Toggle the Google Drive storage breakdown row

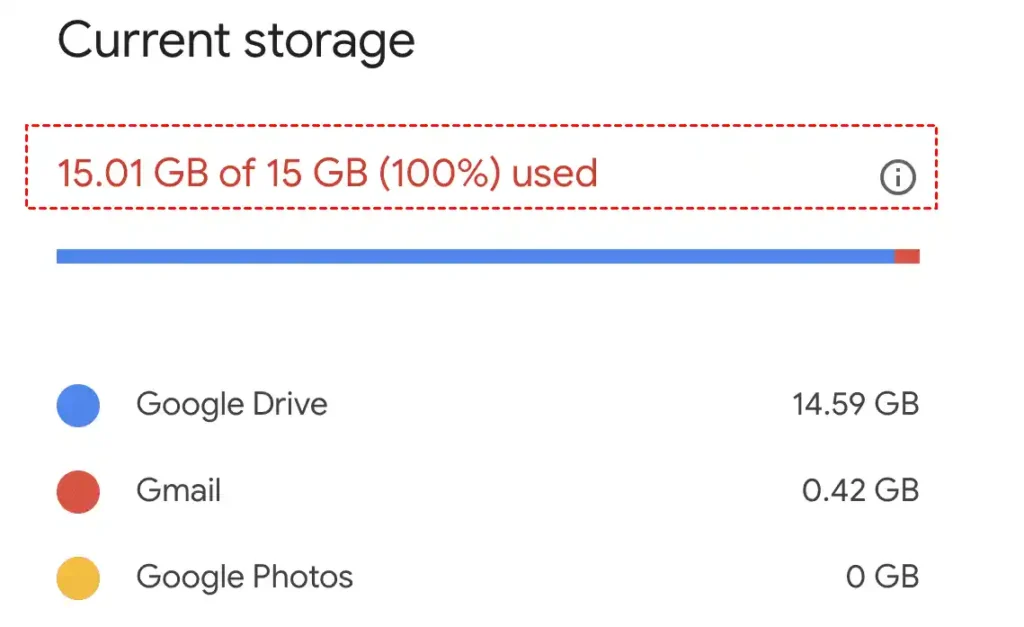tap(490, 404)
